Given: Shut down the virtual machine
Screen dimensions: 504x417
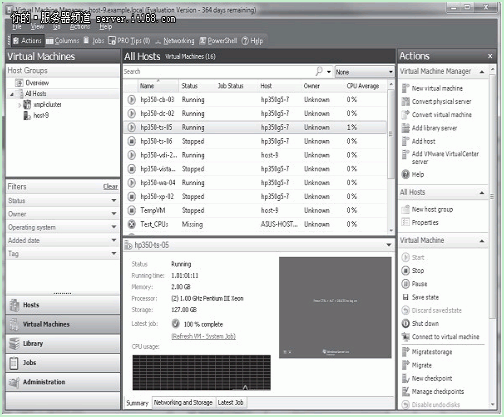Looking at the screenshot, I should 420,323.
